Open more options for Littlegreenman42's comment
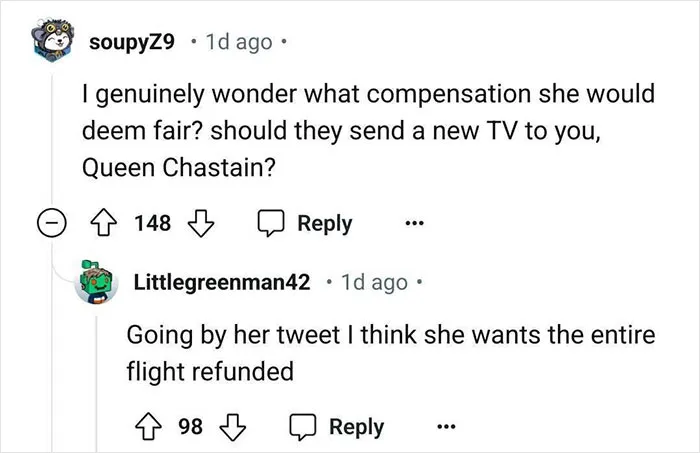700x453 pixels. [446, 427]
